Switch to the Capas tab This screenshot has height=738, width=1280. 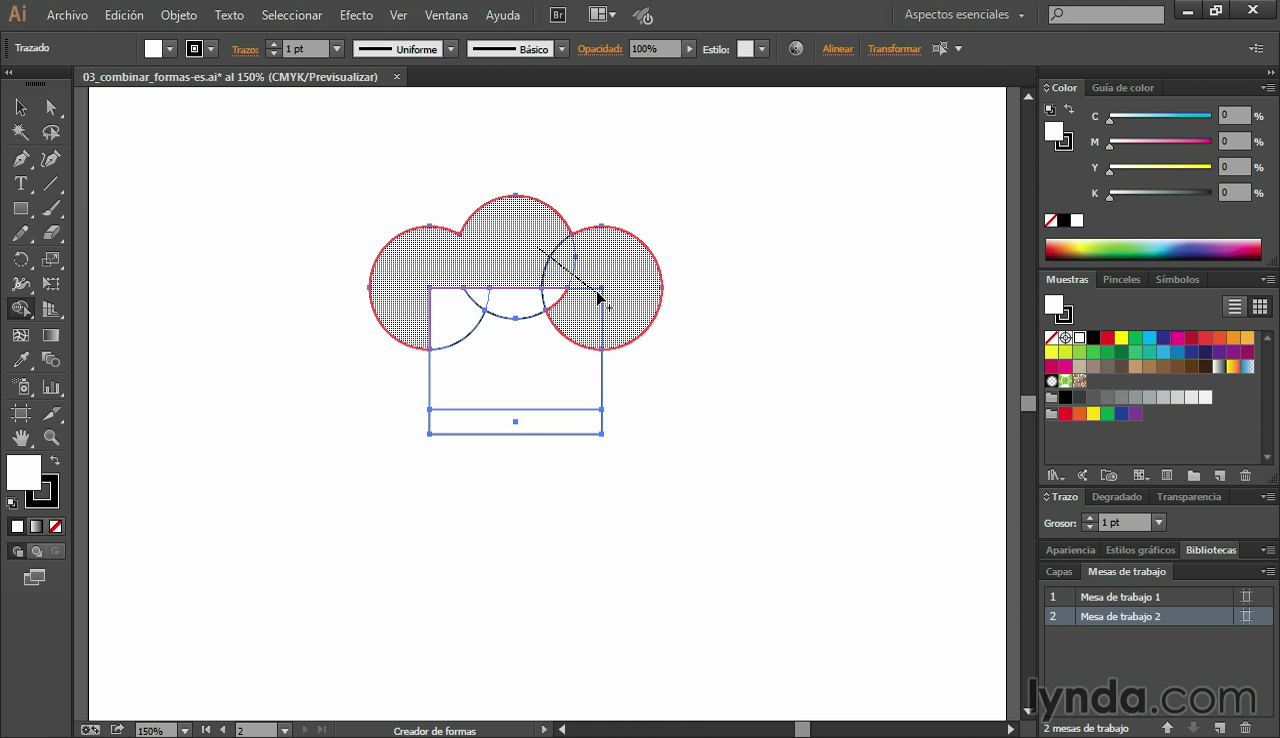1059,572
